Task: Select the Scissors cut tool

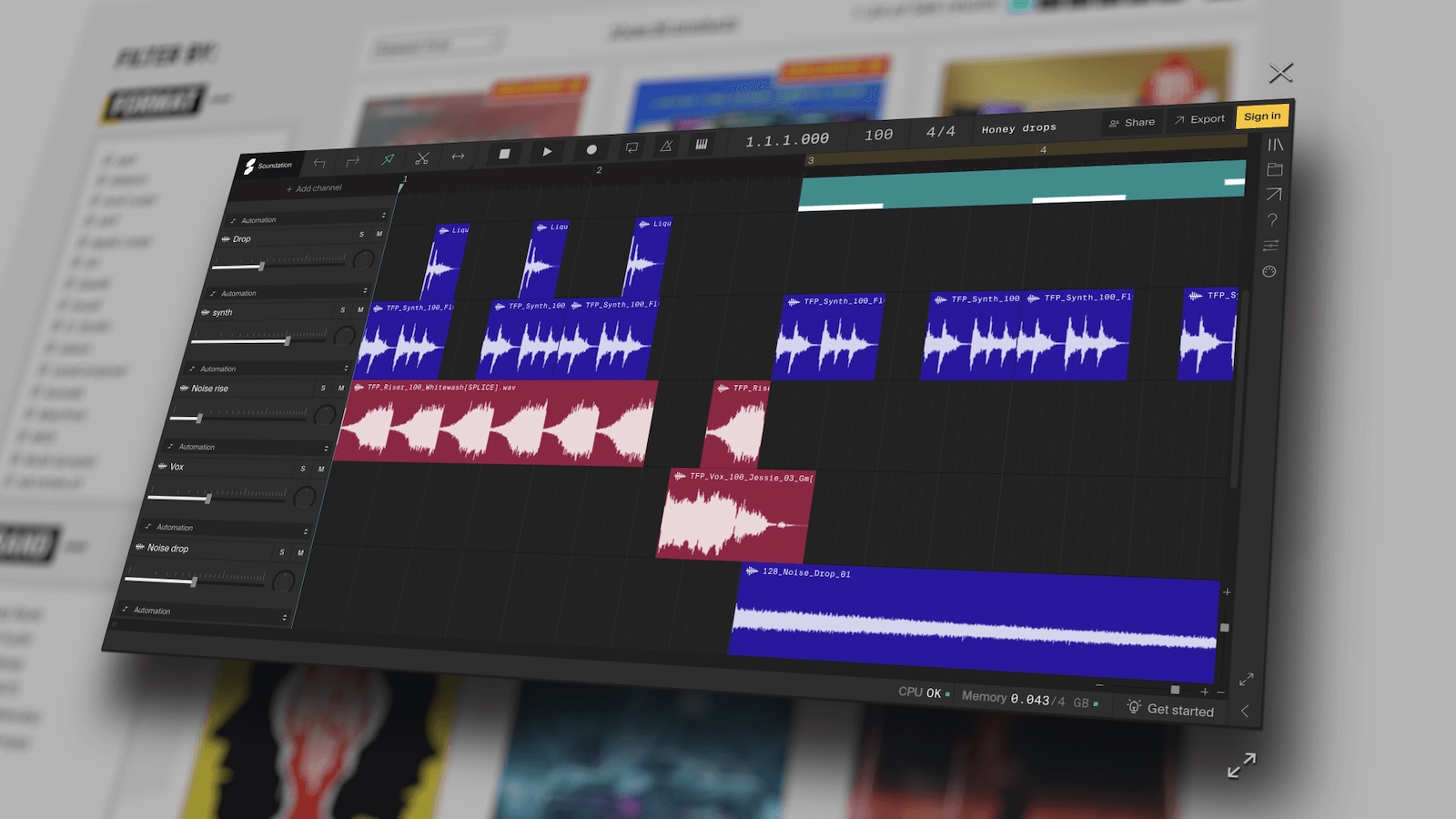Action: (421, 158)
